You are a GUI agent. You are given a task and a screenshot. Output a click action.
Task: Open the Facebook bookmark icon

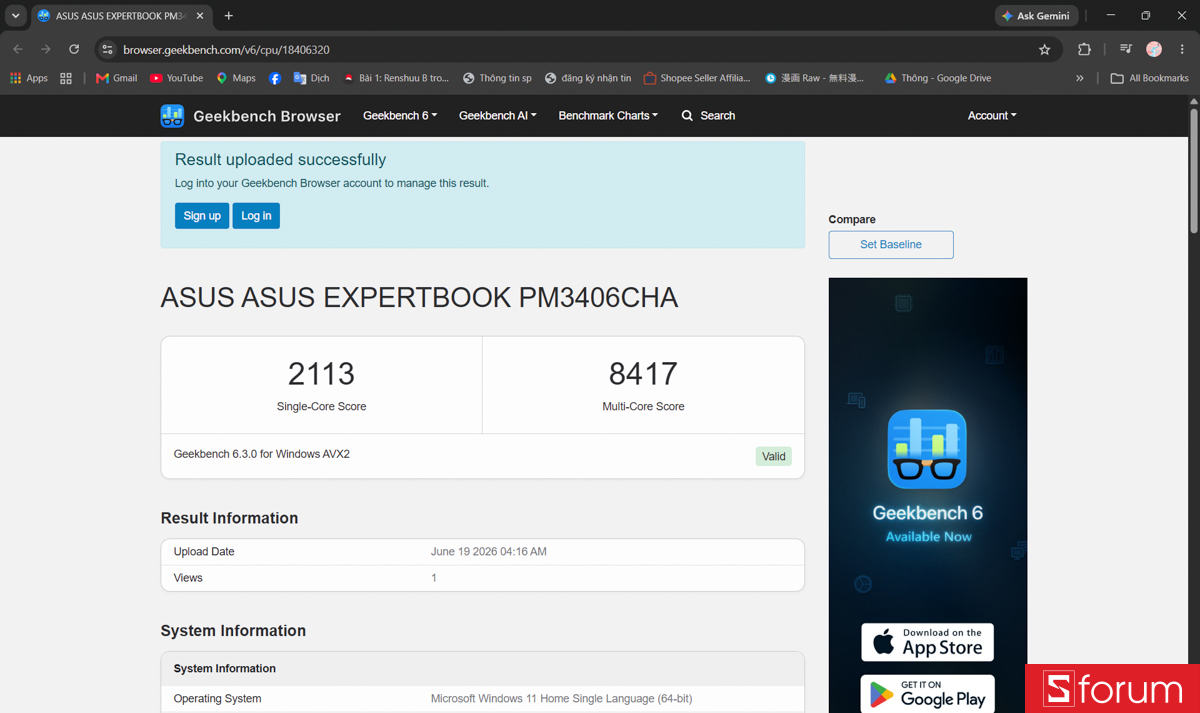275,78
